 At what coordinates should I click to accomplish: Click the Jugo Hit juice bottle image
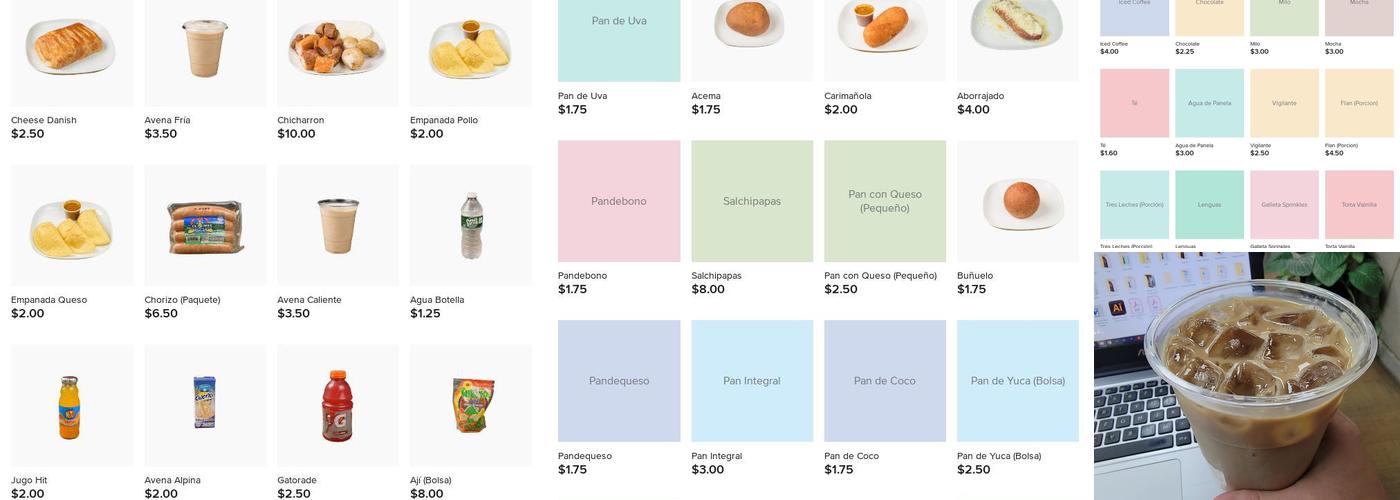(69, 405)
